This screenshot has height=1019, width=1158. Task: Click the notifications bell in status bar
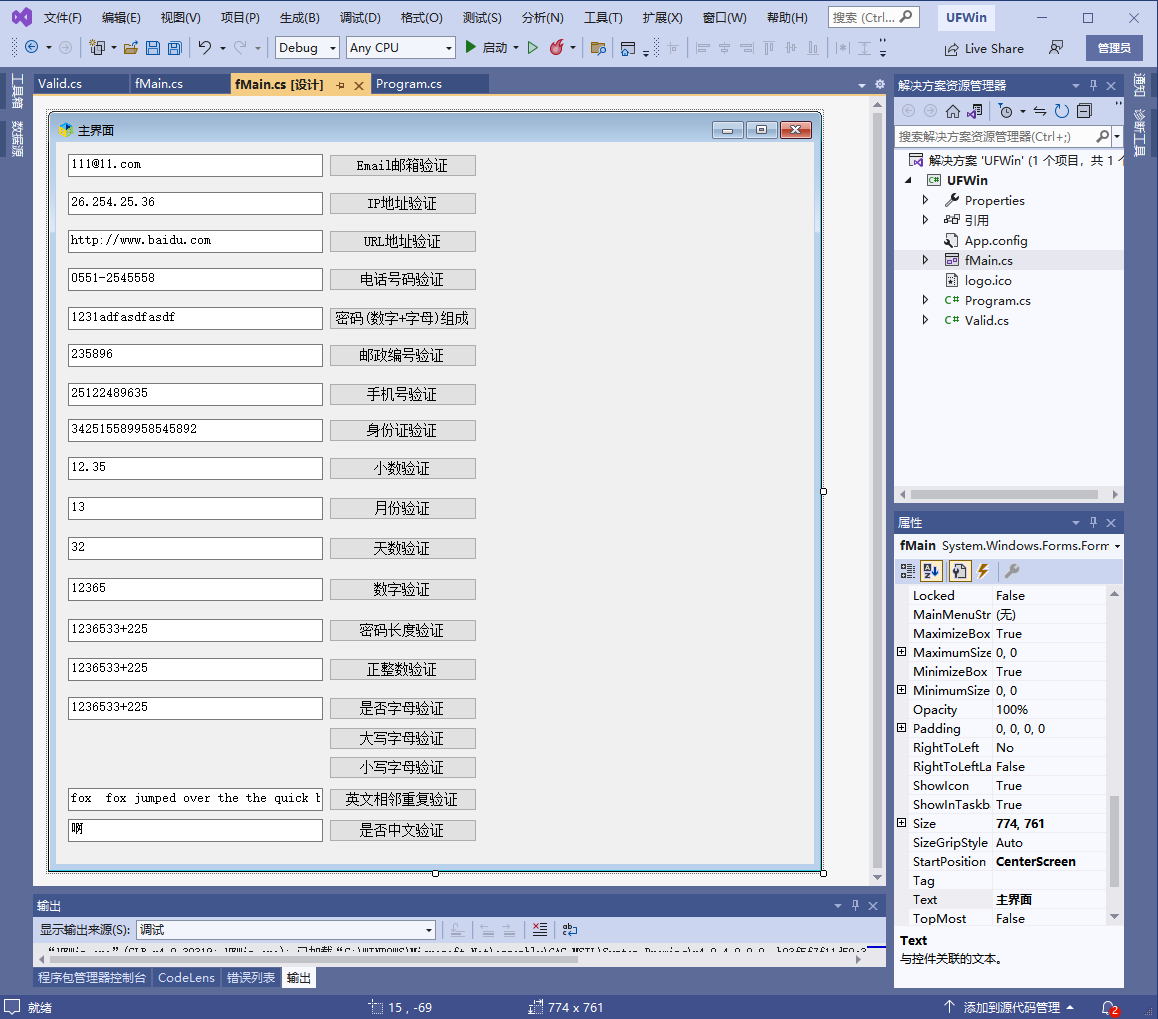pos(1109,1007)
